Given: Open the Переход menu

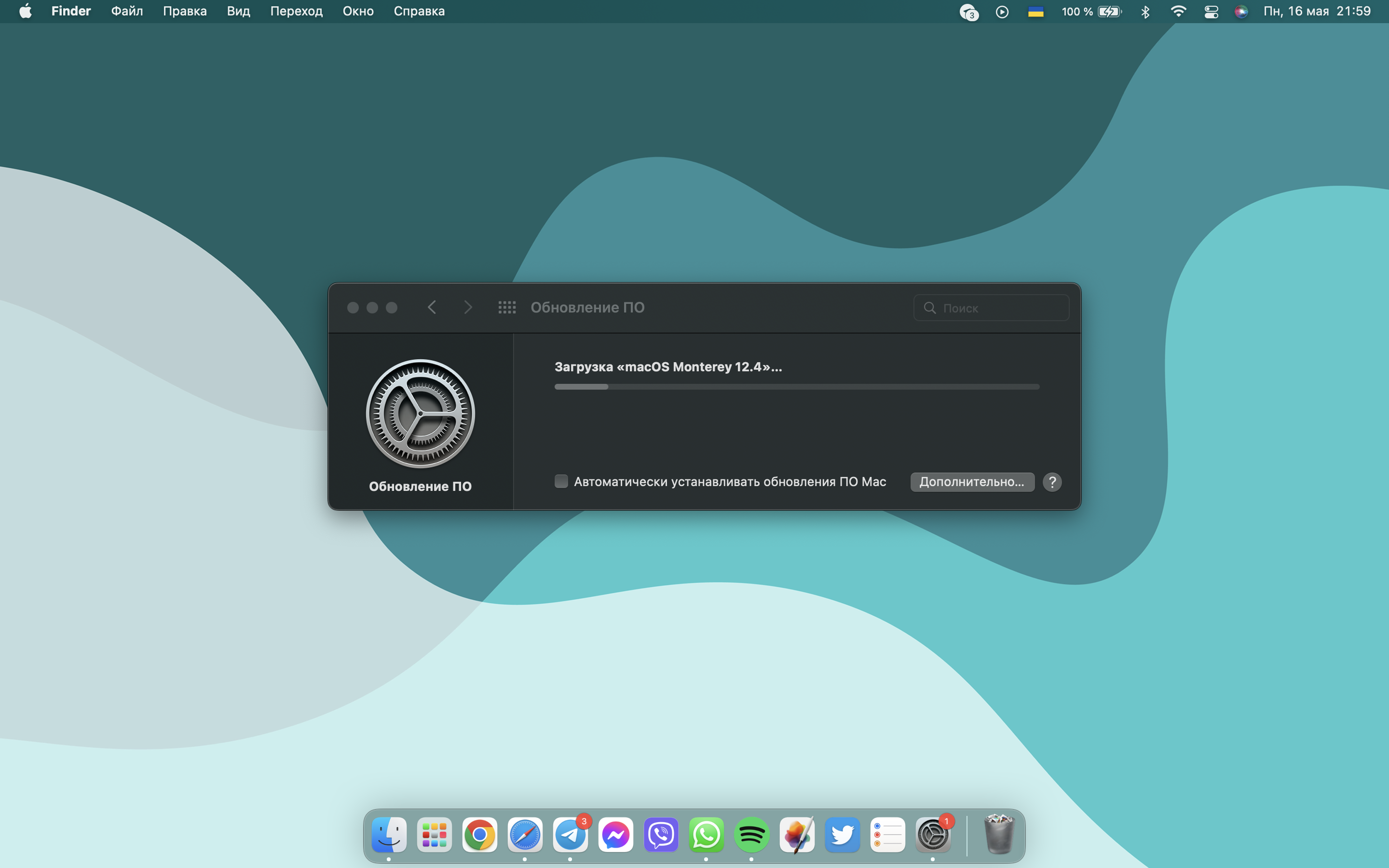Looking at the screenshot, I should pyautogui.click(x=296, y=12).
